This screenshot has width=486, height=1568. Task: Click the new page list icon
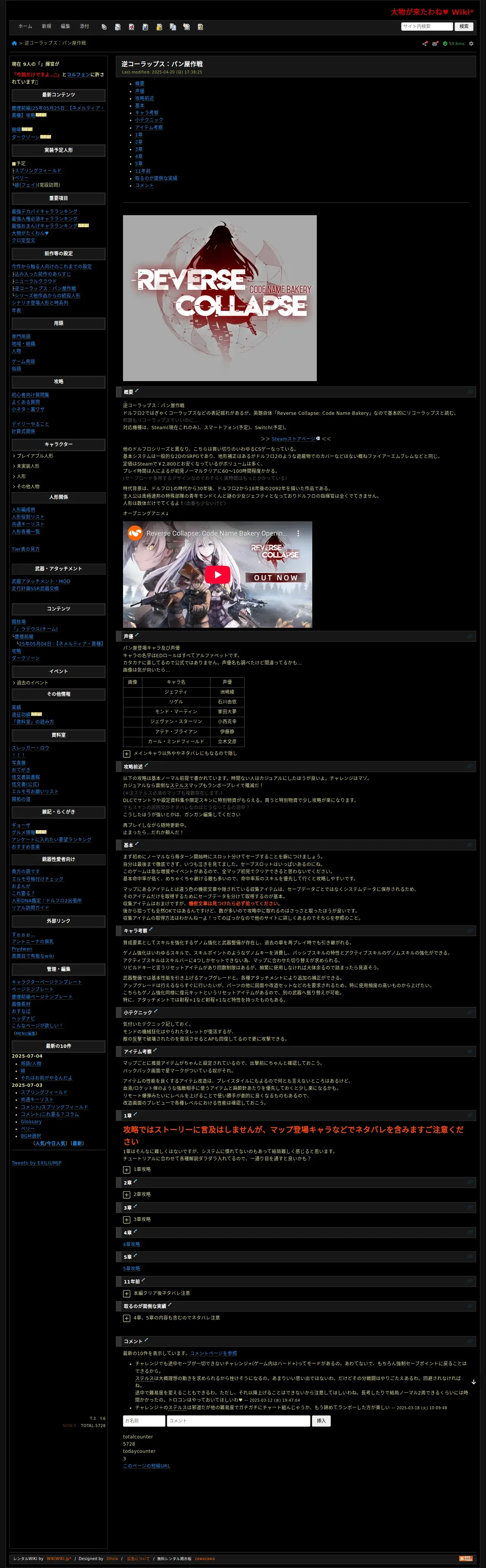186,27
